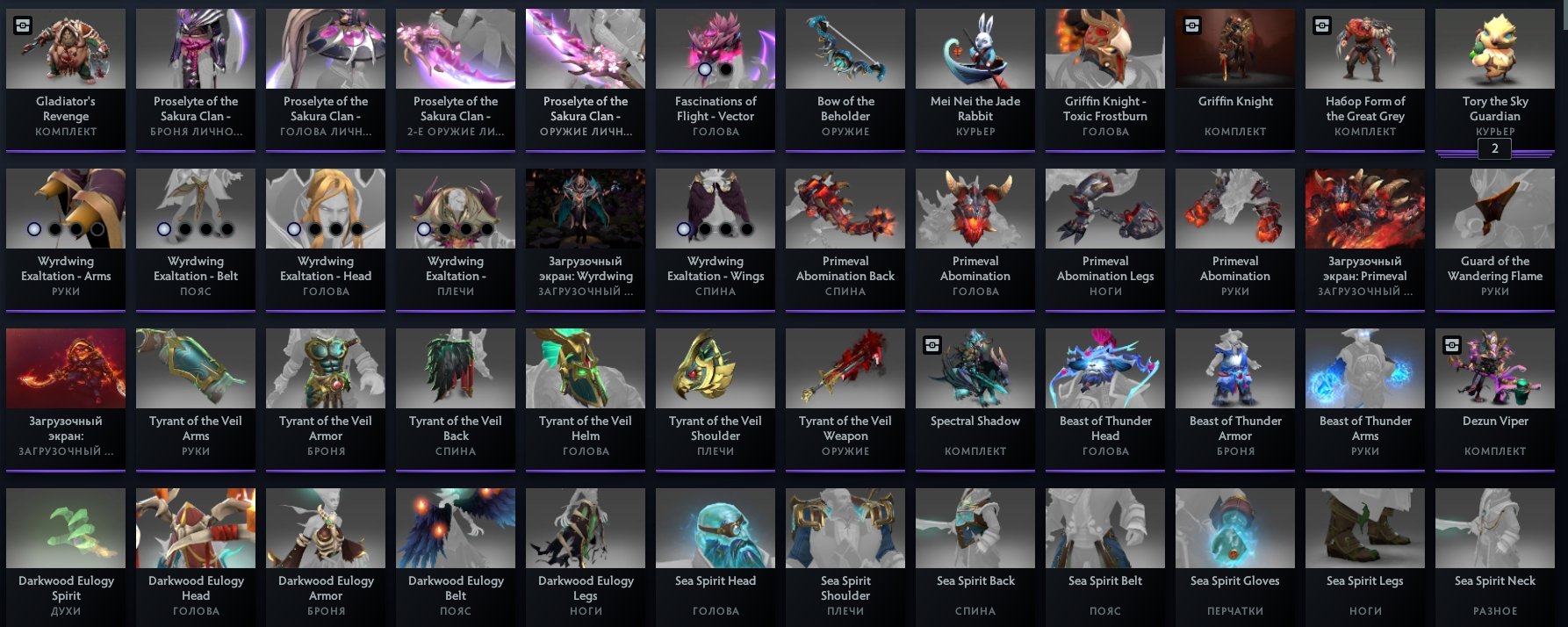Image resolution: width=1568 pixels, height=627 pixels.
Task: Select Primeval Abomination Legs item
Action: point(1105,239)
